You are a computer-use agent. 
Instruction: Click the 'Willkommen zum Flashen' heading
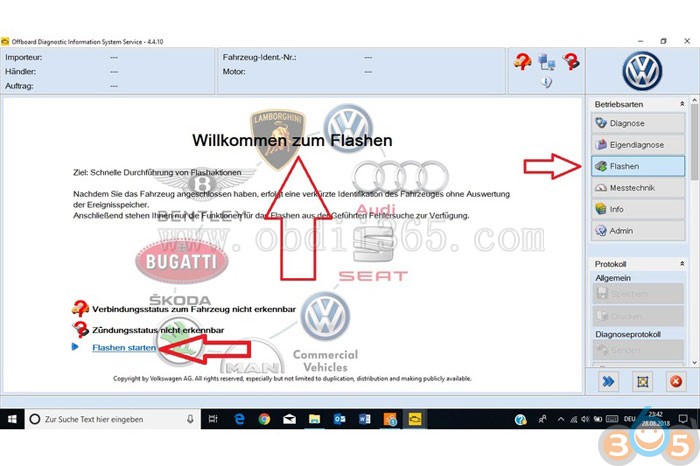pyautogui.click(x=292, y=140)
